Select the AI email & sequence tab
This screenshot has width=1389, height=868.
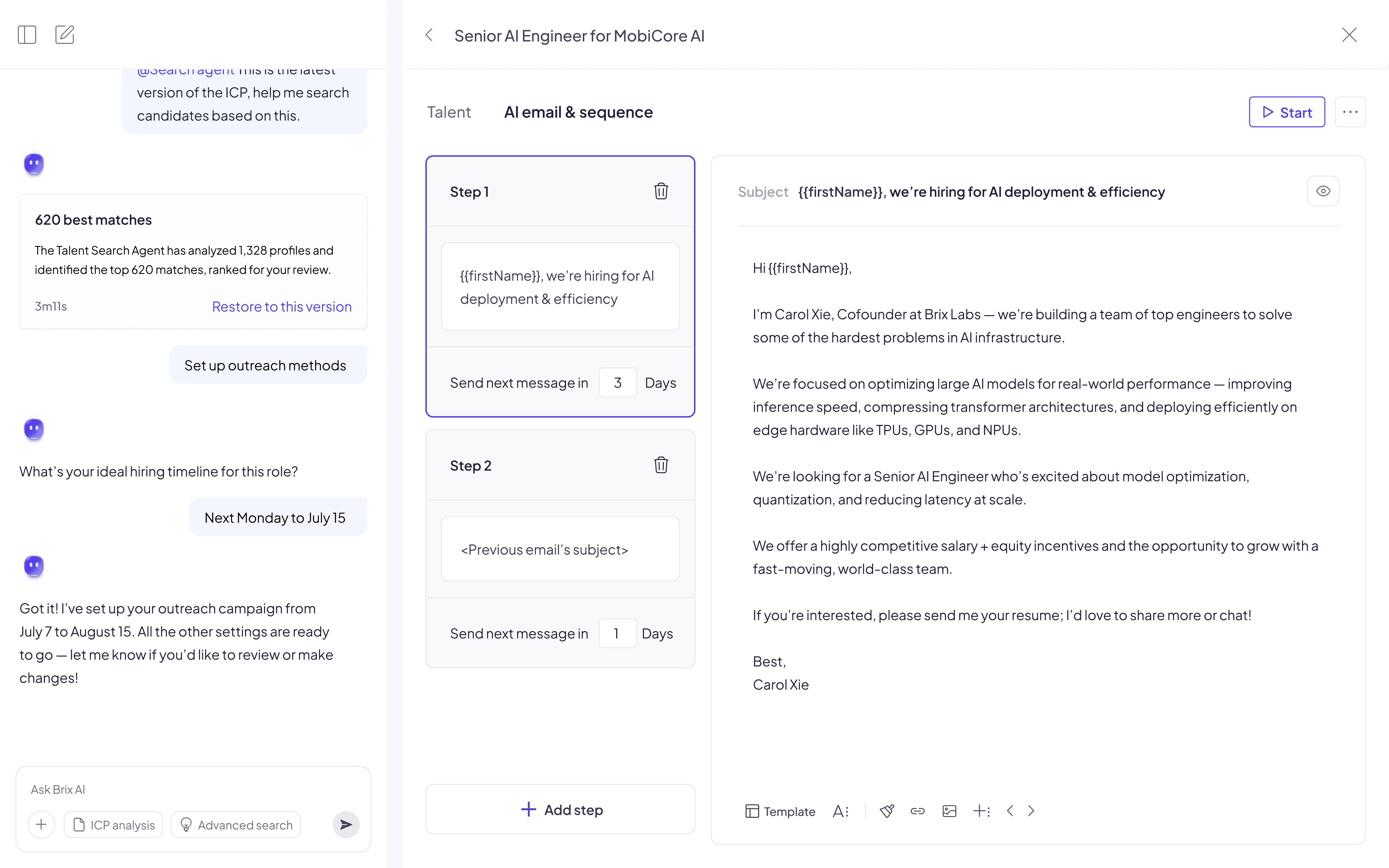[578, 112]
